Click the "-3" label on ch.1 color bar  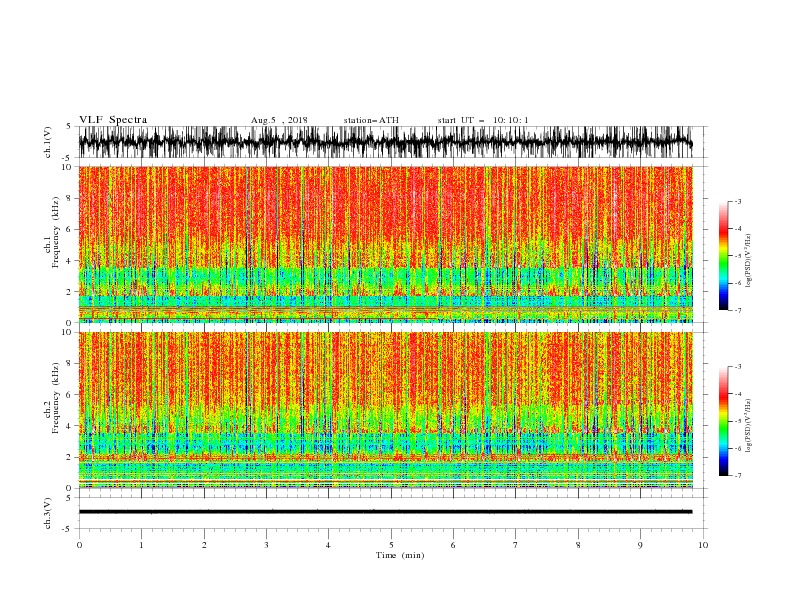737,201
